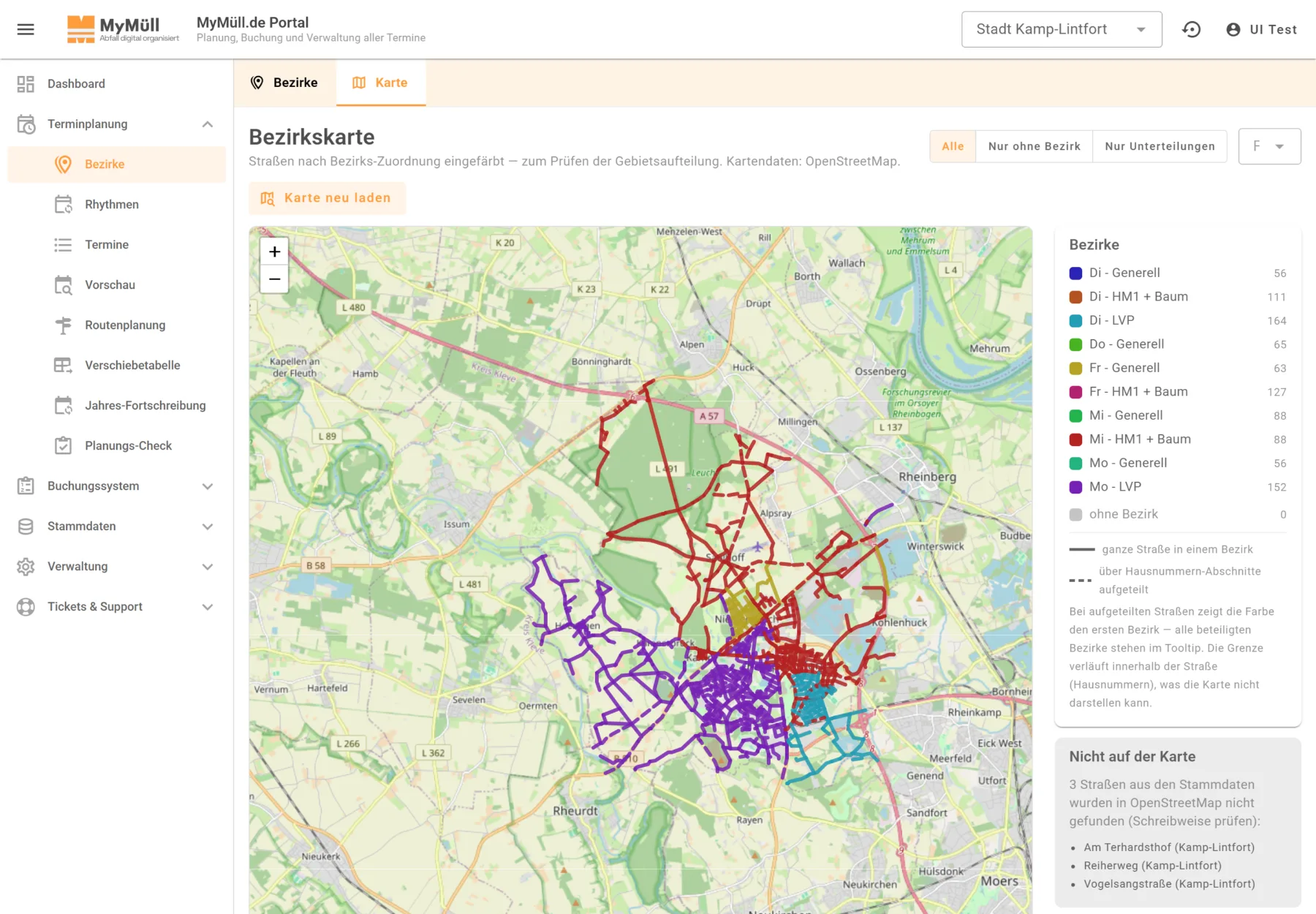Open the hamburger navigation menu
The width and height of the screenshot is (1316, 914).
(26, 29)
